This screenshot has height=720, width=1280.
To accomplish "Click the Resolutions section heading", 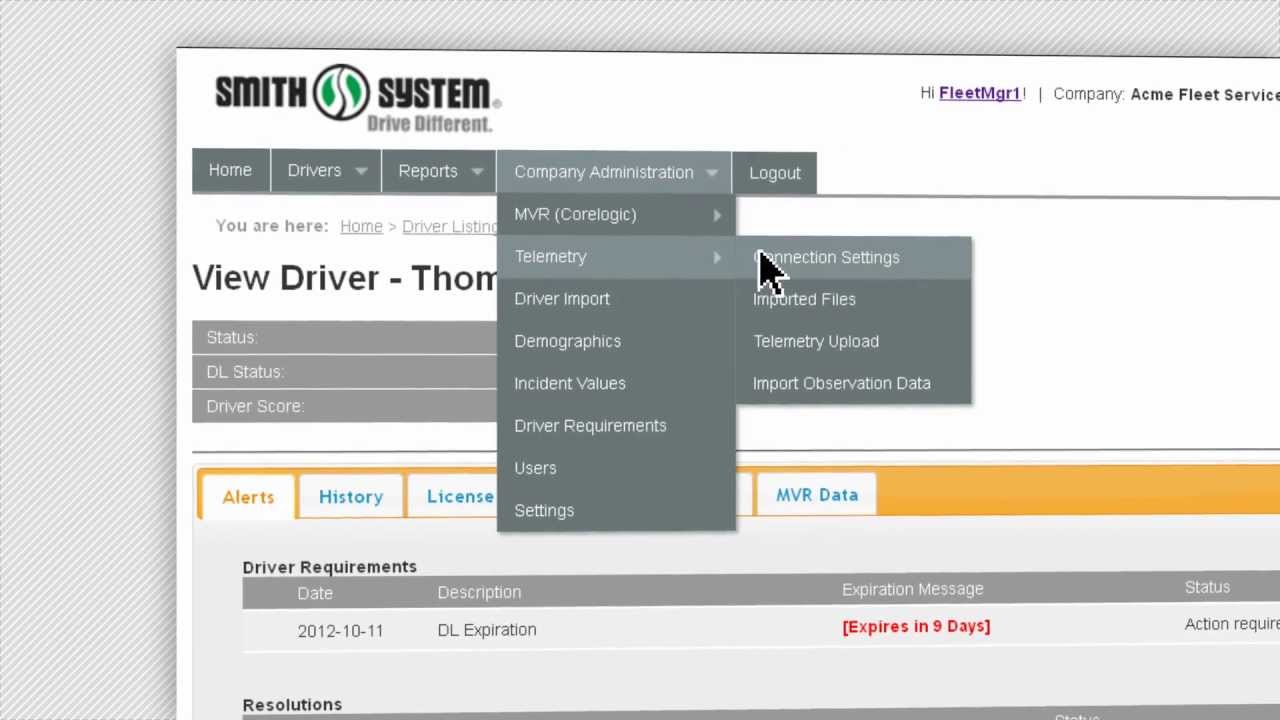I will [292, 705].
